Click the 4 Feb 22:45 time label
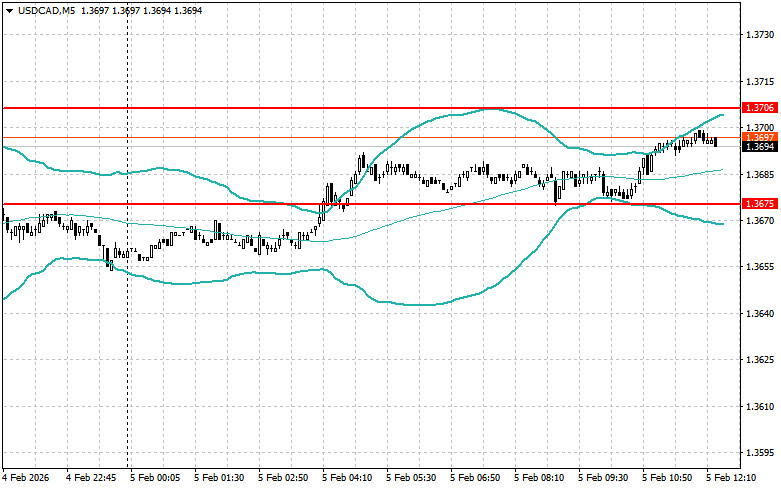The width and height of the screenshot is (781, 489). (91, 478)
